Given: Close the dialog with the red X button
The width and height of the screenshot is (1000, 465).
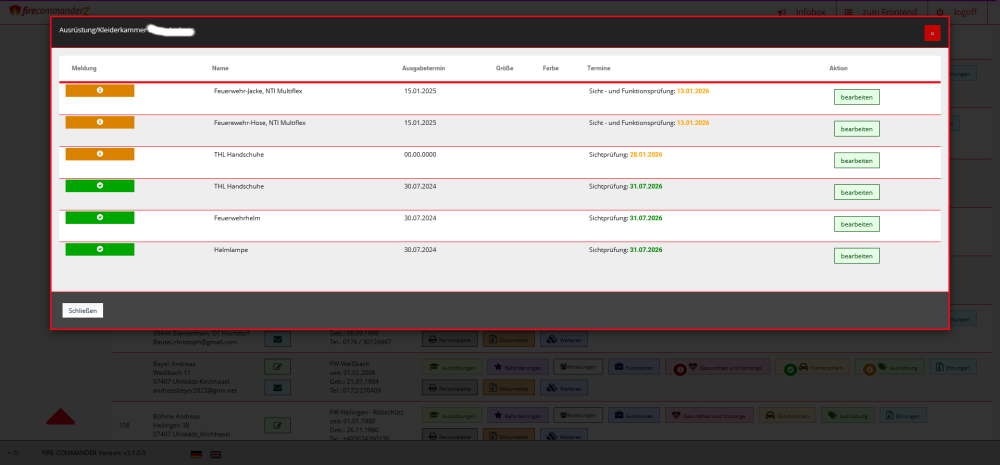Looking at the screenshot, I should click(932, 33).
